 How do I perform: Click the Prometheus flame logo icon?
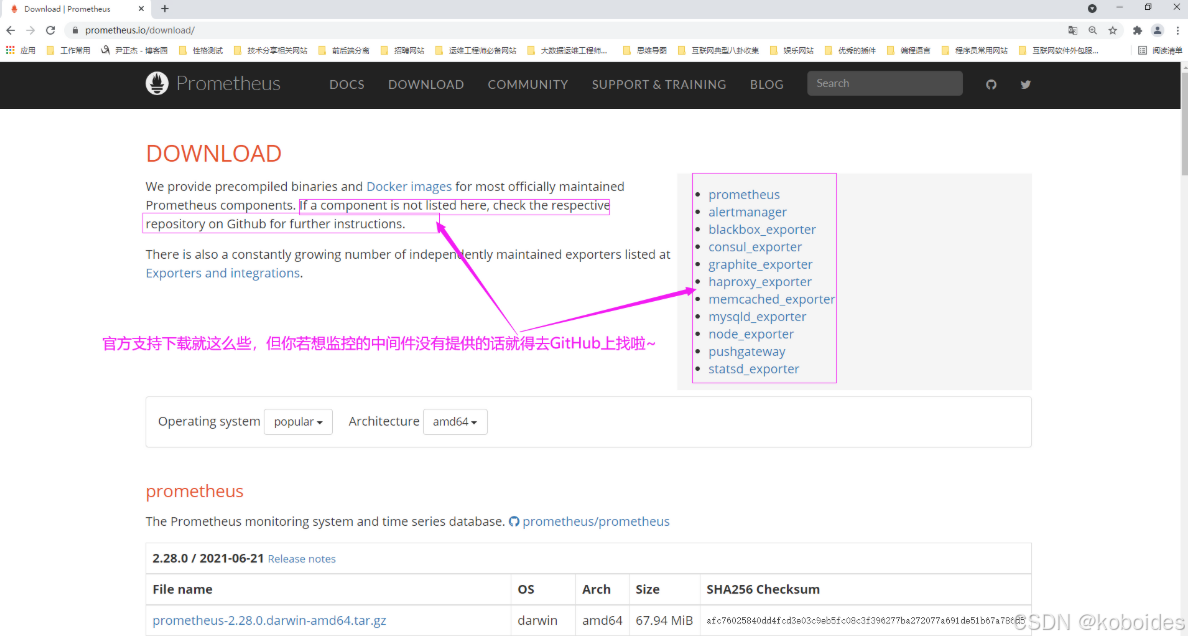157,83
